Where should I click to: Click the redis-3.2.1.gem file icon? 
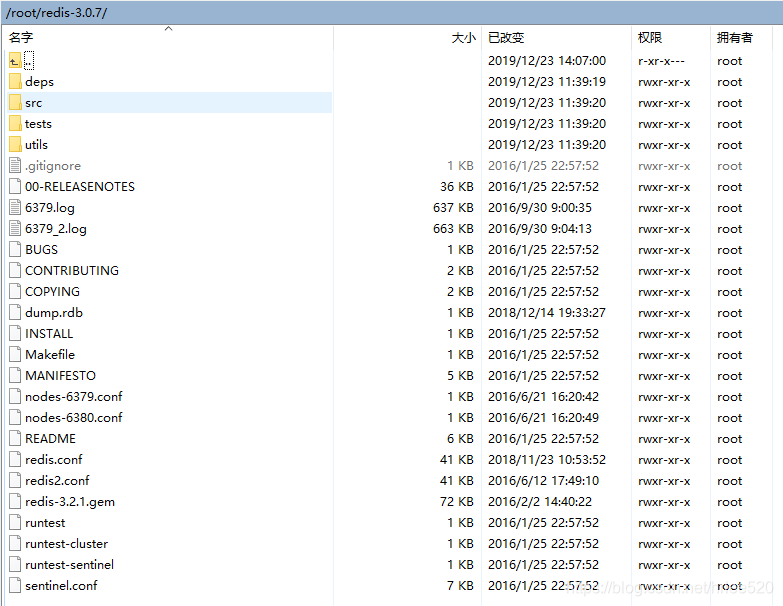pos(15,501)
